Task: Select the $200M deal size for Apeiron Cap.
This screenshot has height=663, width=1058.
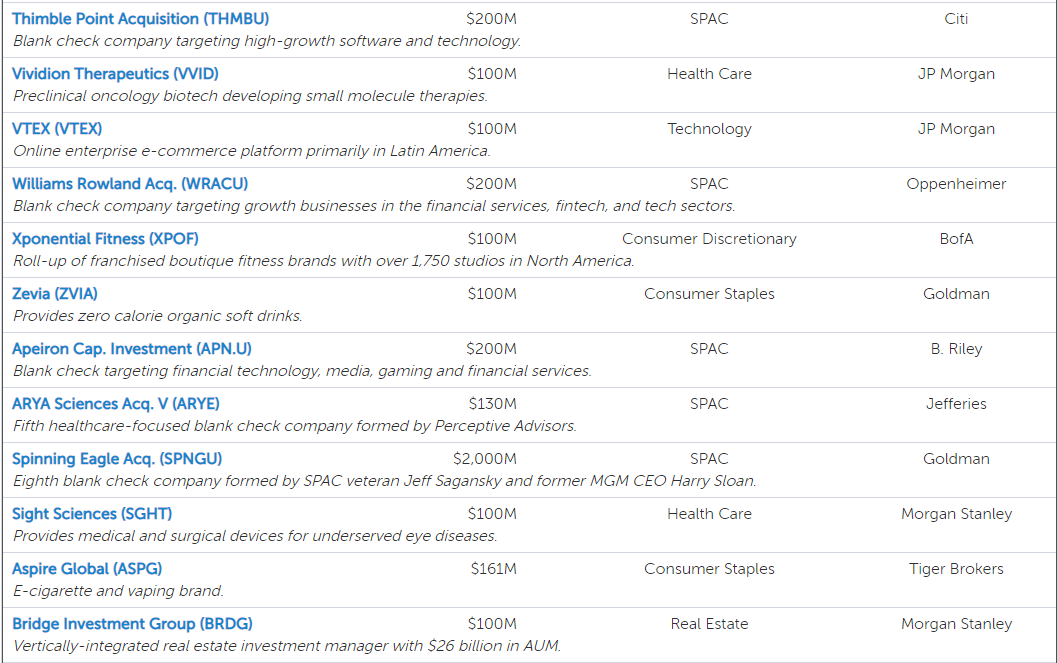Action: [491, 349]
